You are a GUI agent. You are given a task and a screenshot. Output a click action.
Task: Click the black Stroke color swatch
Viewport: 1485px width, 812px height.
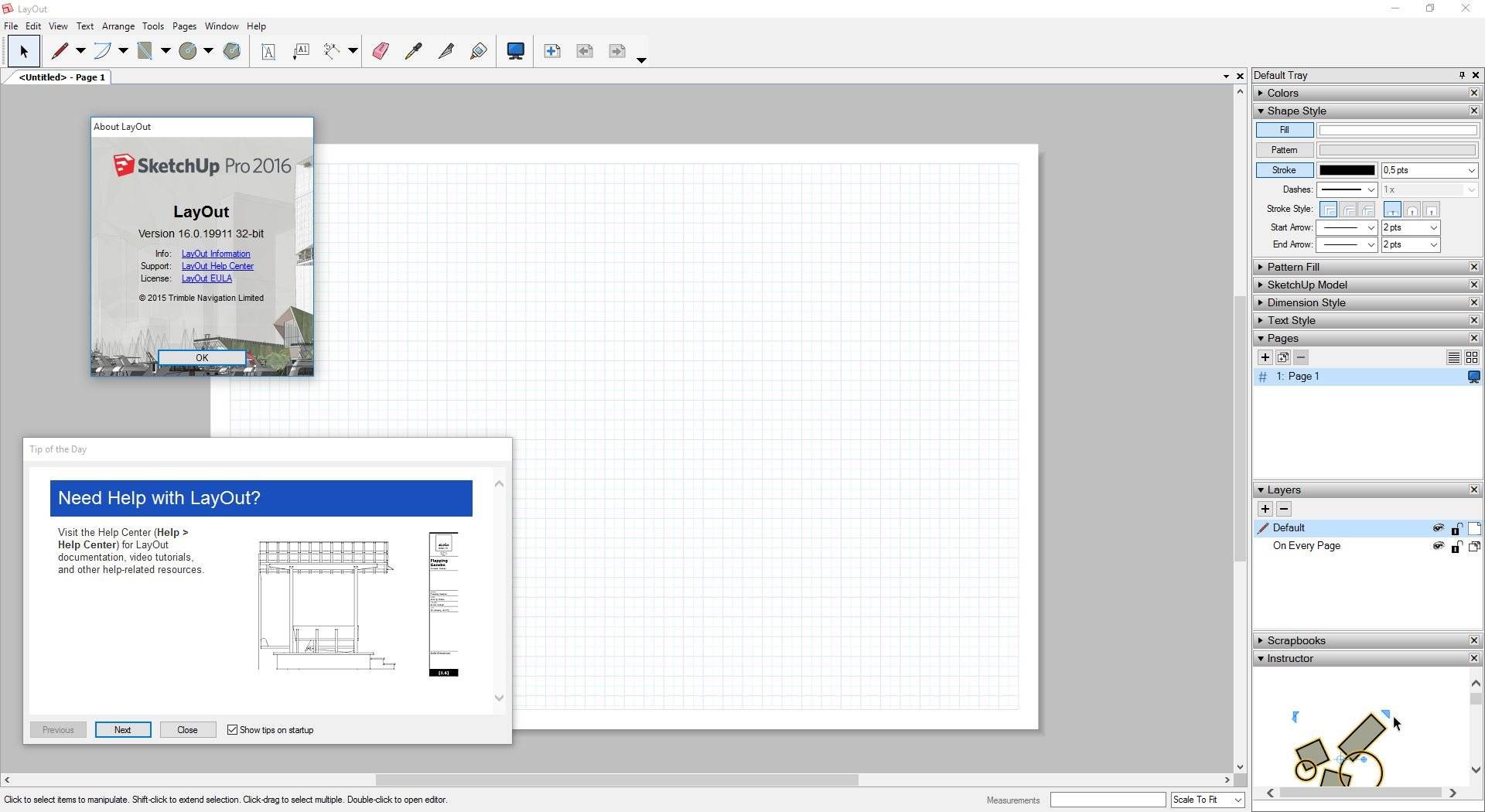[x=1347, y=170]
